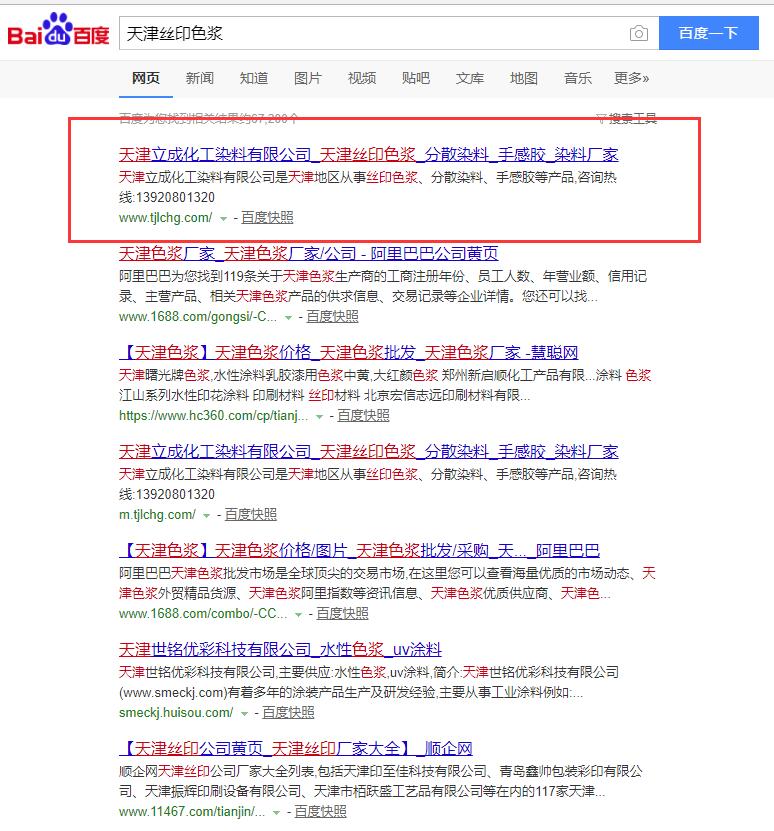Go to the 贴吧 tab
774x831 pixels.
point(416,78)
